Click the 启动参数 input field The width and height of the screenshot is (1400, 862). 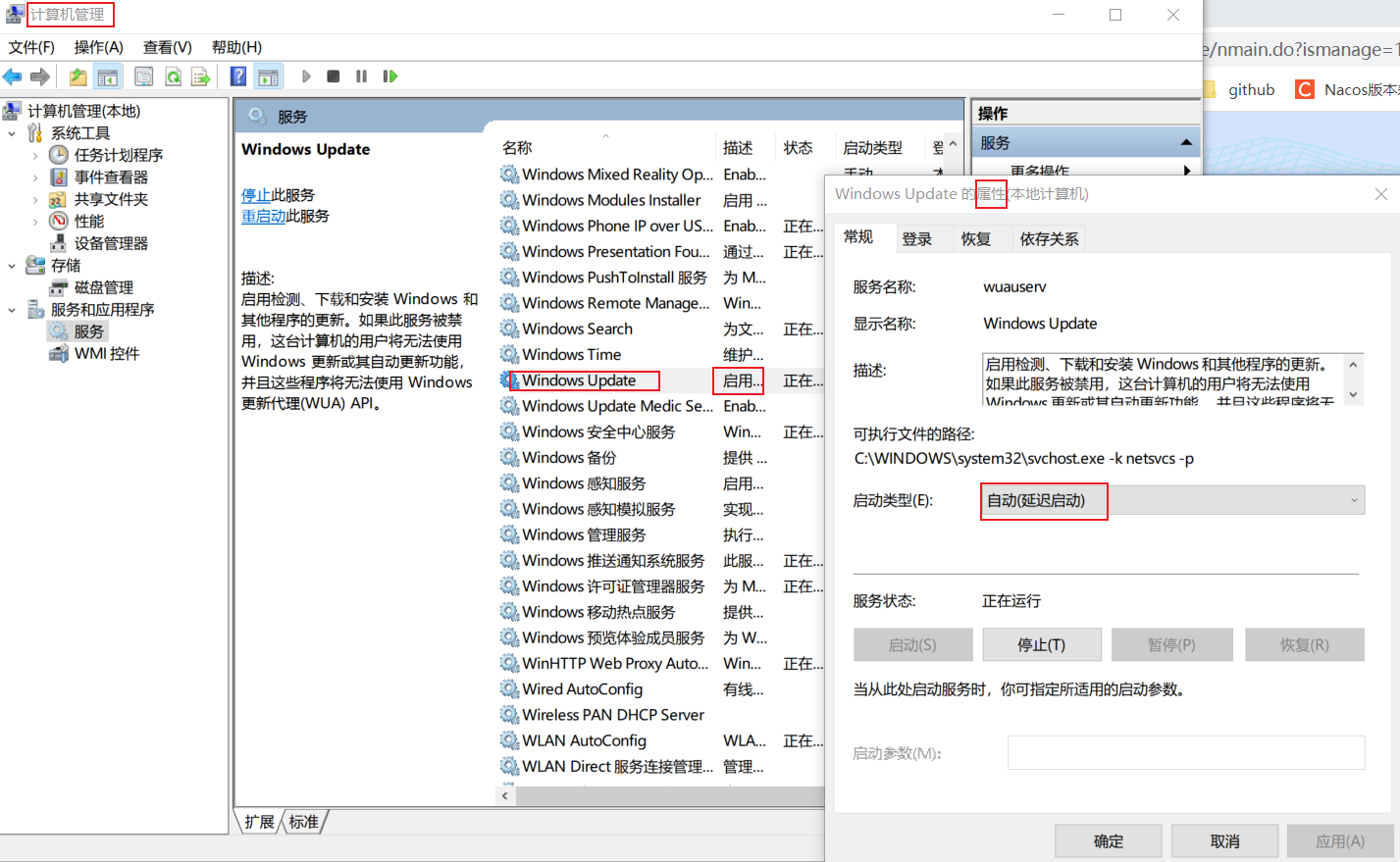coord(1186,752)
